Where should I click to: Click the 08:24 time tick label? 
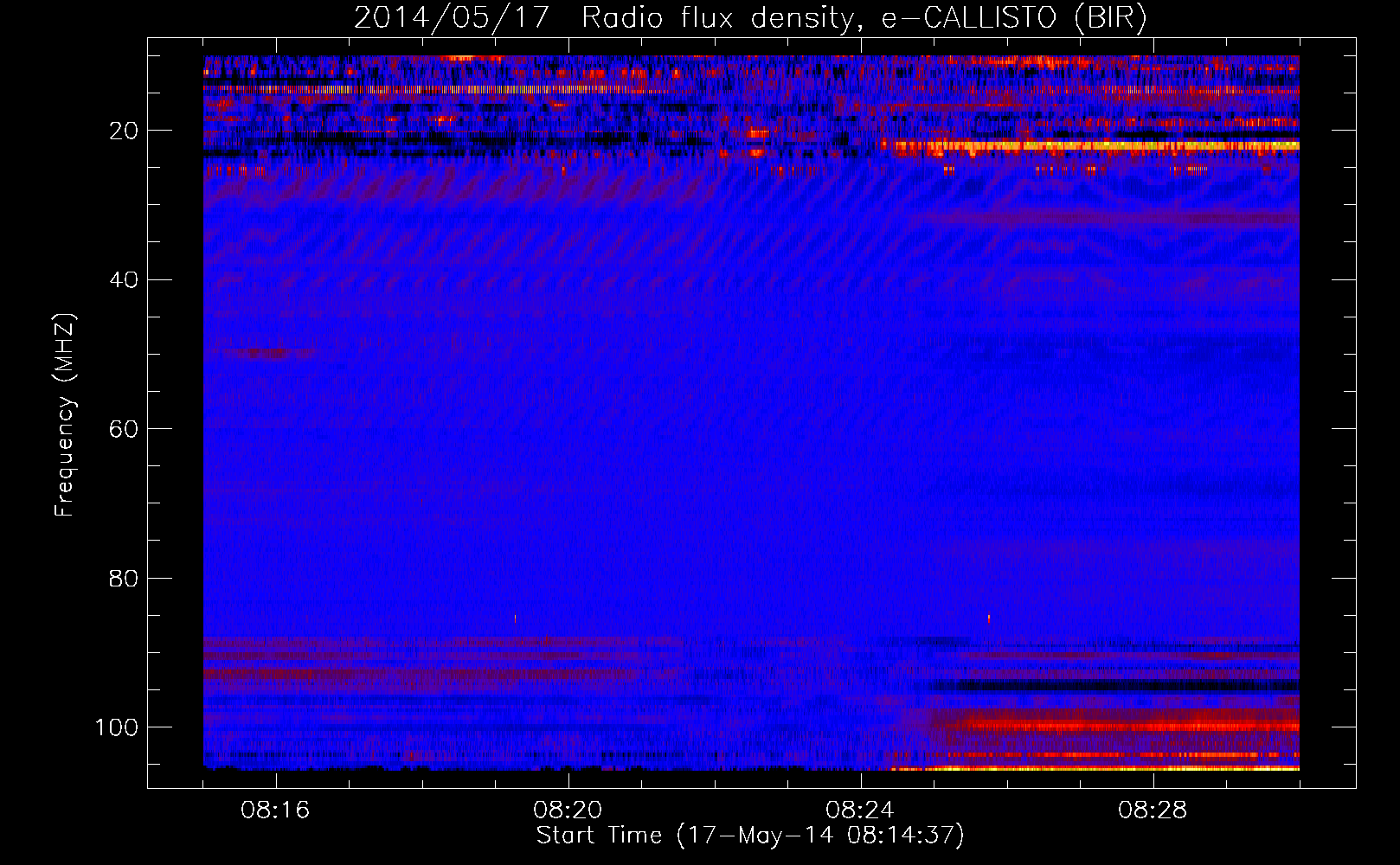(x=860, y=811)
